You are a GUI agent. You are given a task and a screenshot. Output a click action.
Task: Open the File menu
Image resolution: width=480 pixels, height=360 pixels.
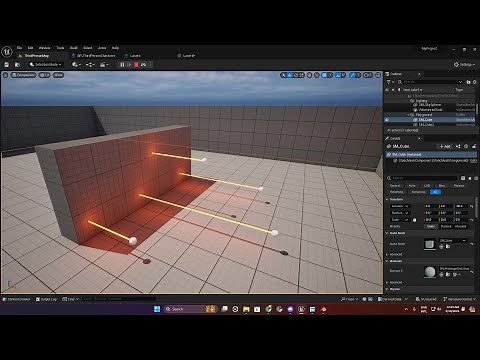click(19, 48)
